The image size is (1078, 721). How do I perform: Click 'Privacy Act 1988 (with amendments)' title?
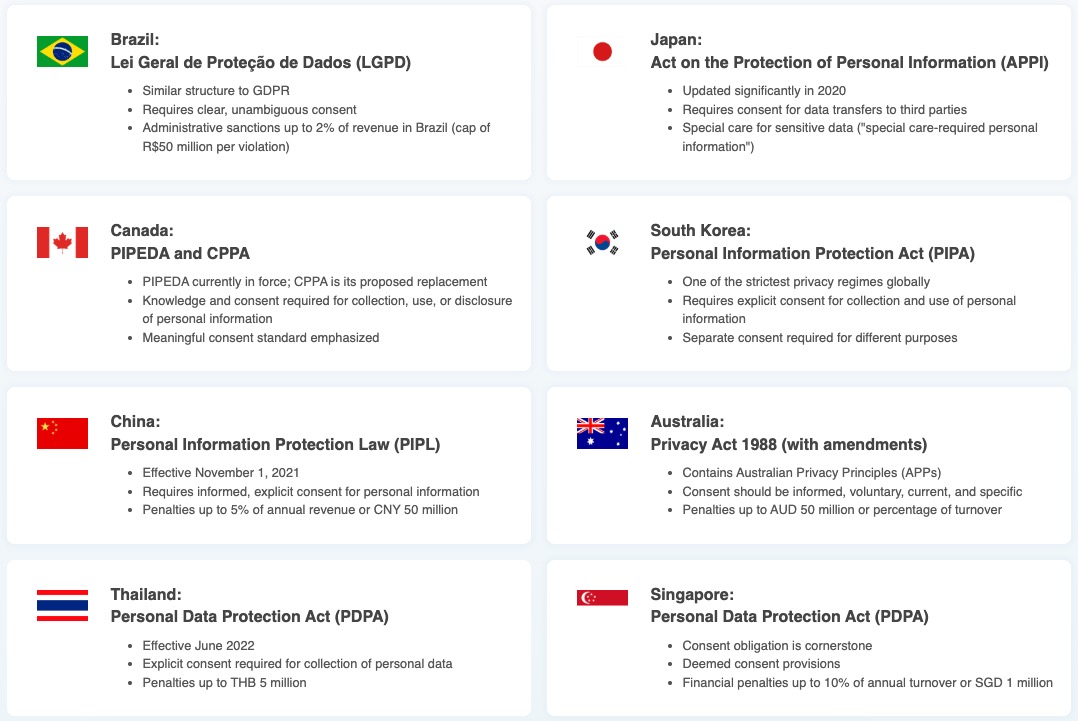coord(789,444)
